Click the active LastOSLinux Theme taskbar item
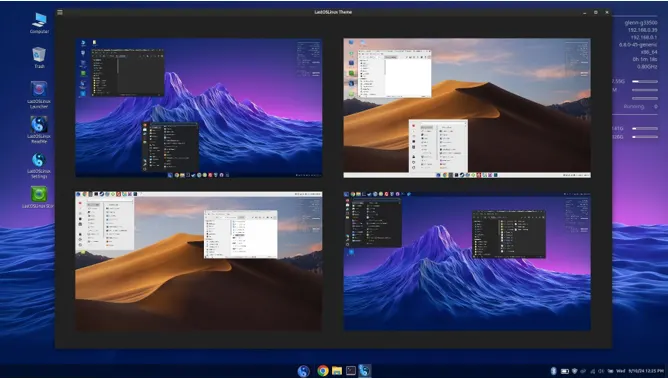 [x=364, y=370]
